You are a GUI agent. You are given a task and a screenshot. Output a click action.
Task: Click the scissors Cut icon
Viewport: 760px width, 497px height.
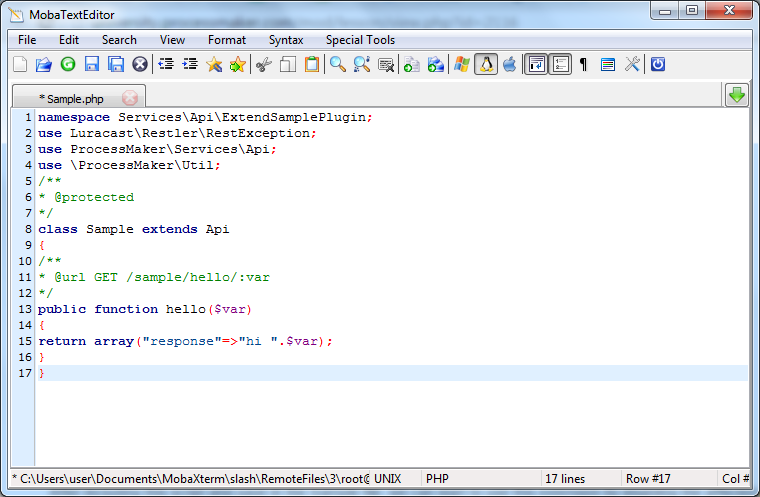(x=263, y=65)
